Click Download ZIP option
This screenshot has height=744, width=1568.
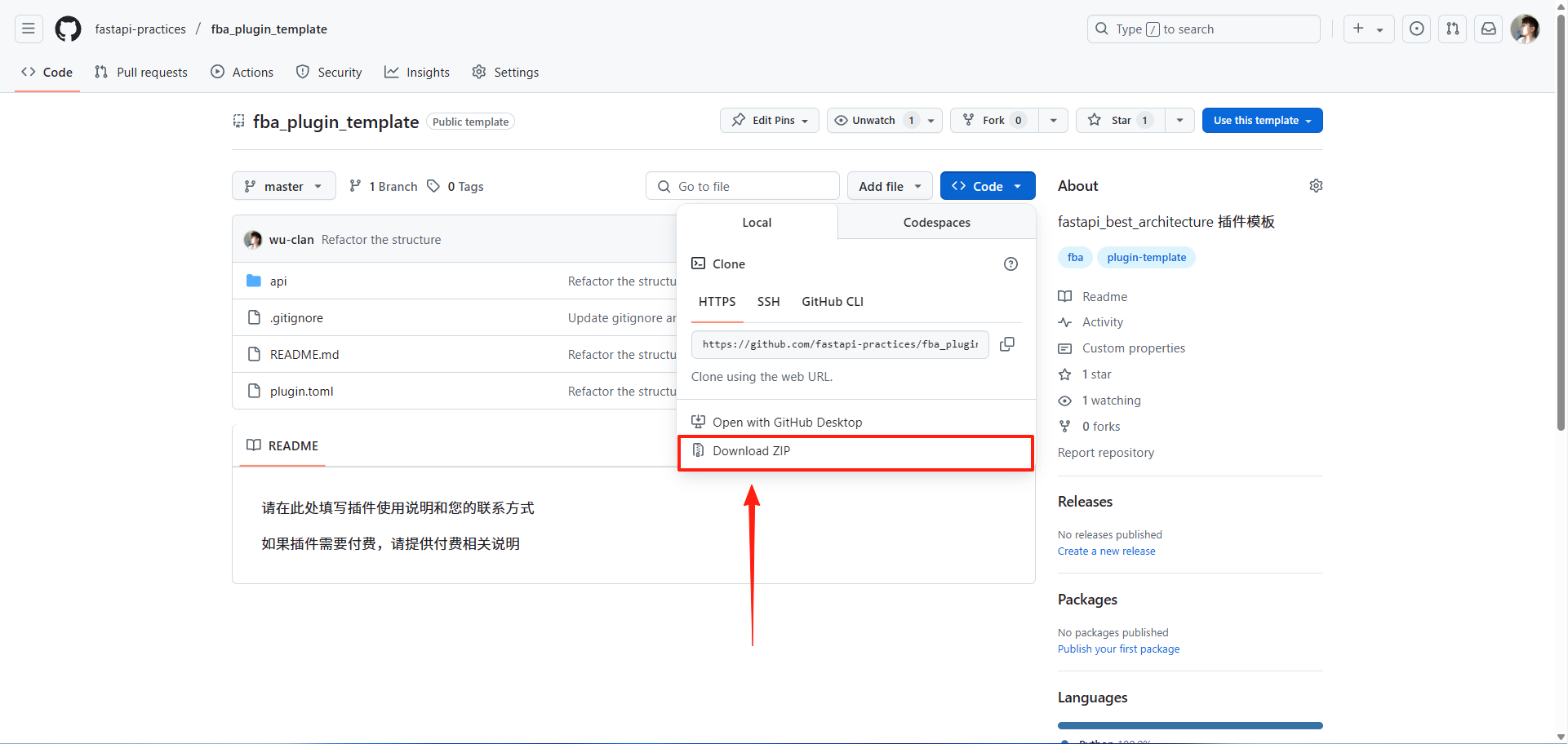click(x=751, y=451)
